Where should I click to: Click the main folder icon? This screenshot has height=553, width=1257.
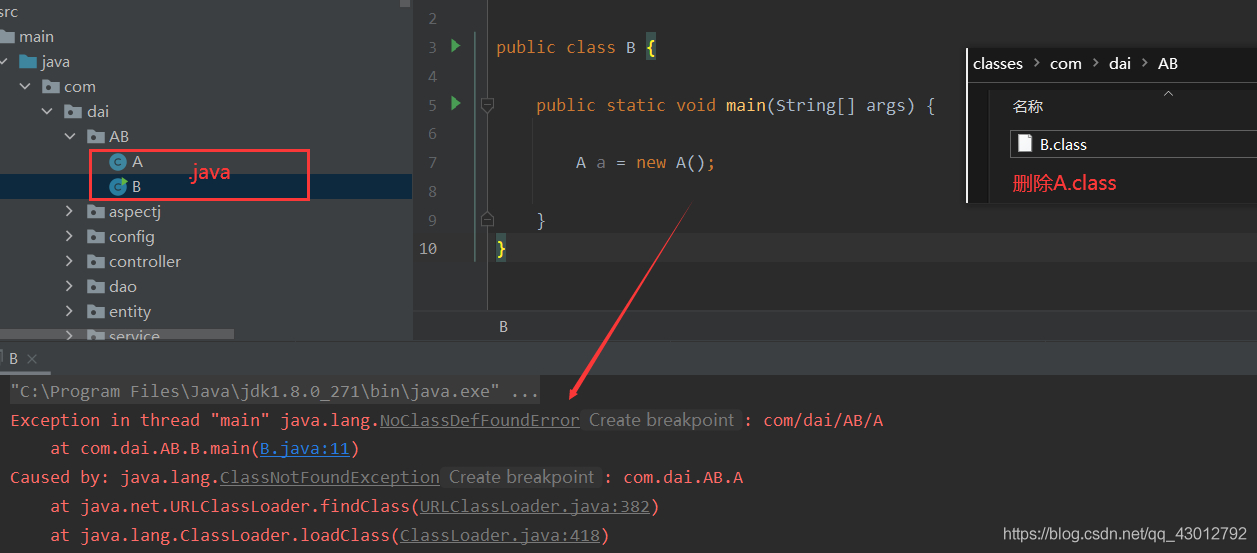pos(7,36)
